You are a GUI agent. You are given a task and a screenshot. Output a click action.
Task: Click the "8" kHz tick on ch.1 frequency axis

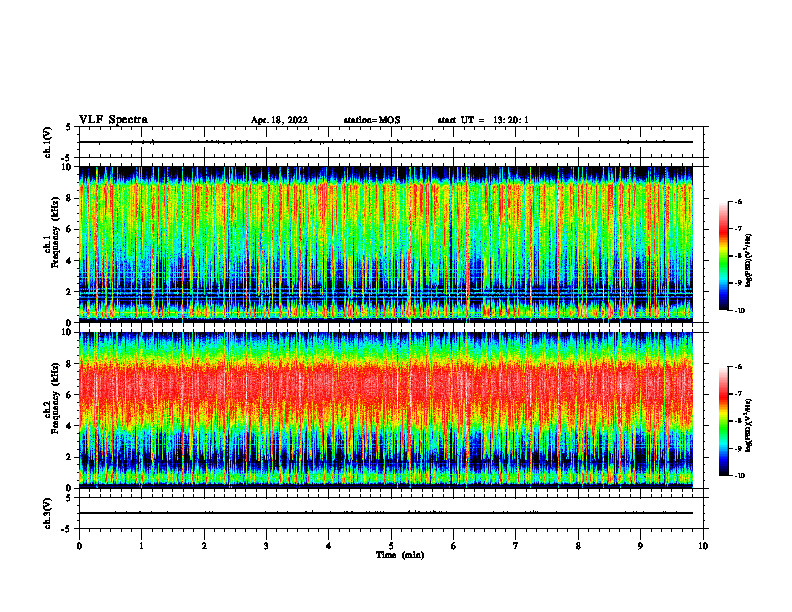70,198
